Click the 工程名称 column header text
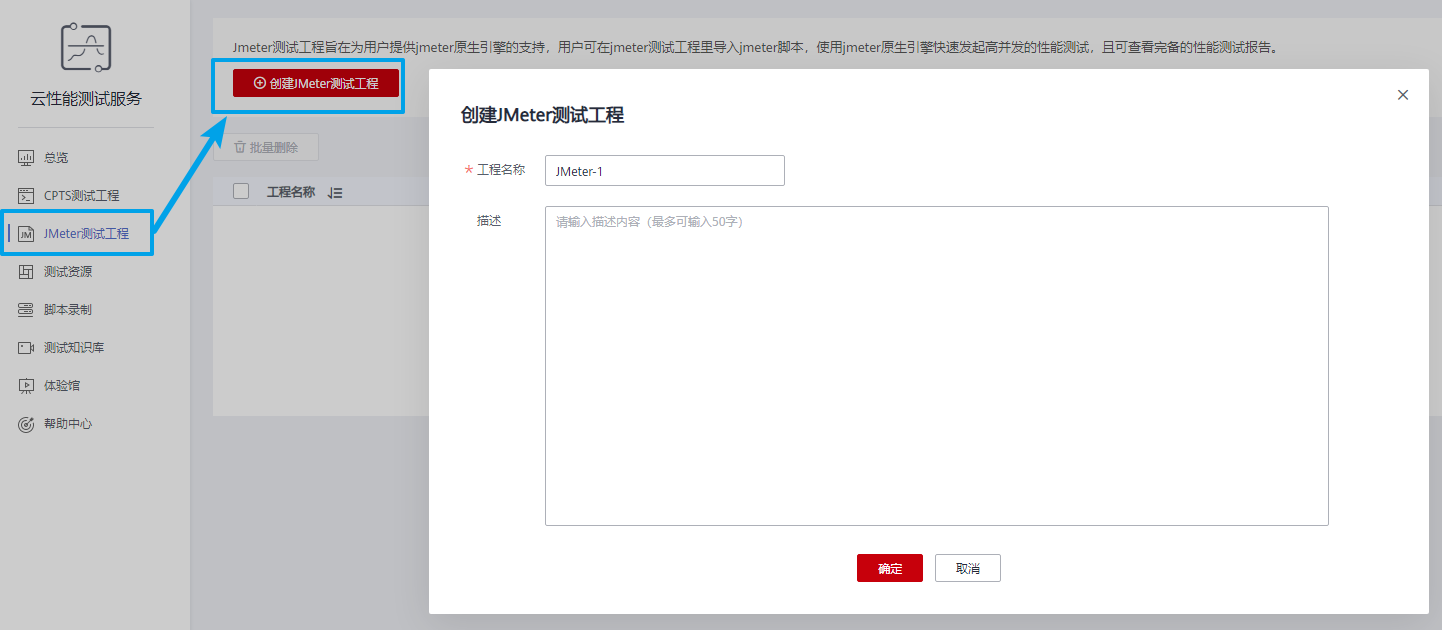Viewport: 1442px width, 630px height. click(x=291, y=192)
